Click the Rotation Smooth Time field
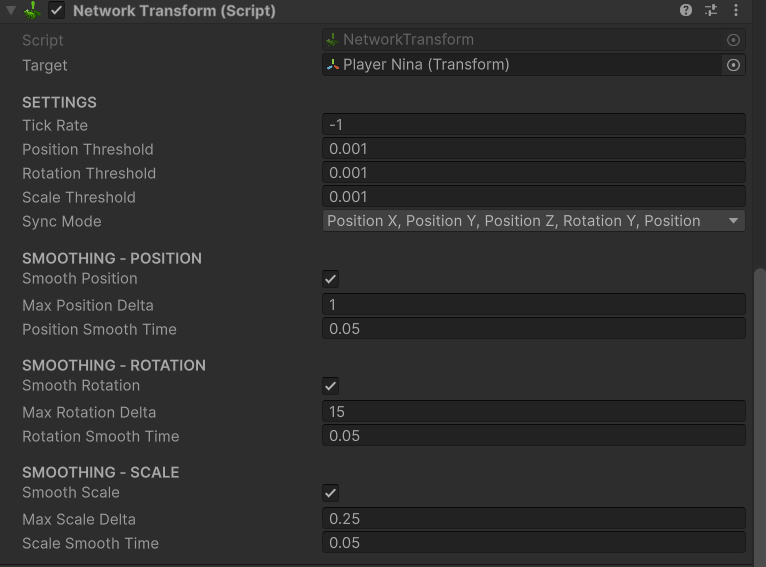The width and height of the screenshot is (766, 567). [x=533, y=436]
